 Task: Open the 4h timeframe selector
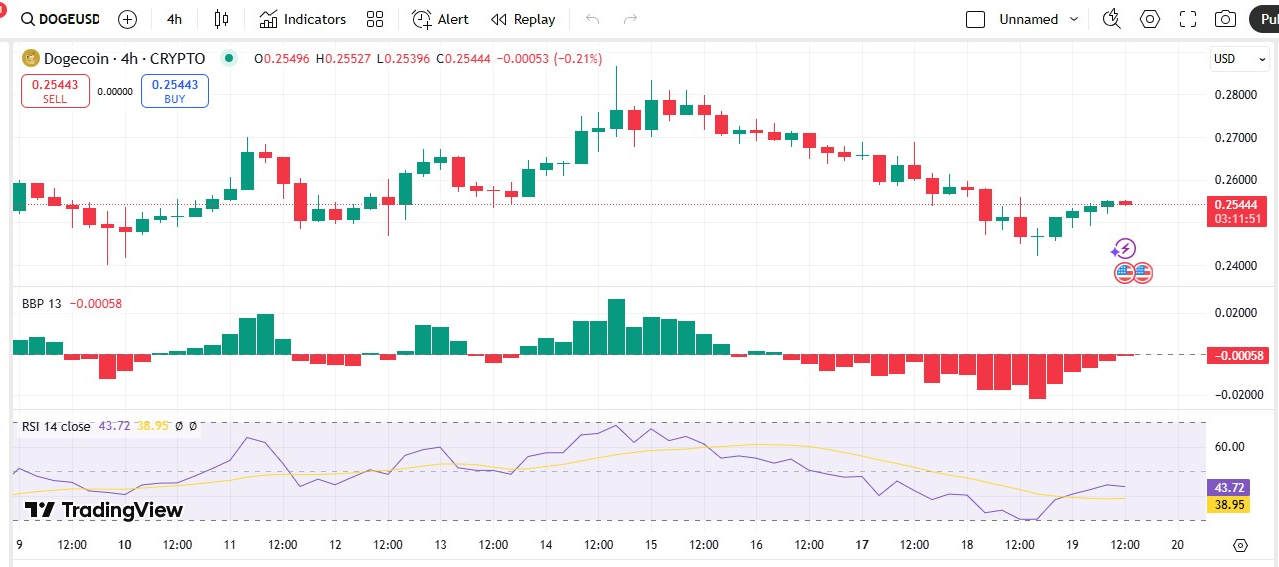[175, 19]
